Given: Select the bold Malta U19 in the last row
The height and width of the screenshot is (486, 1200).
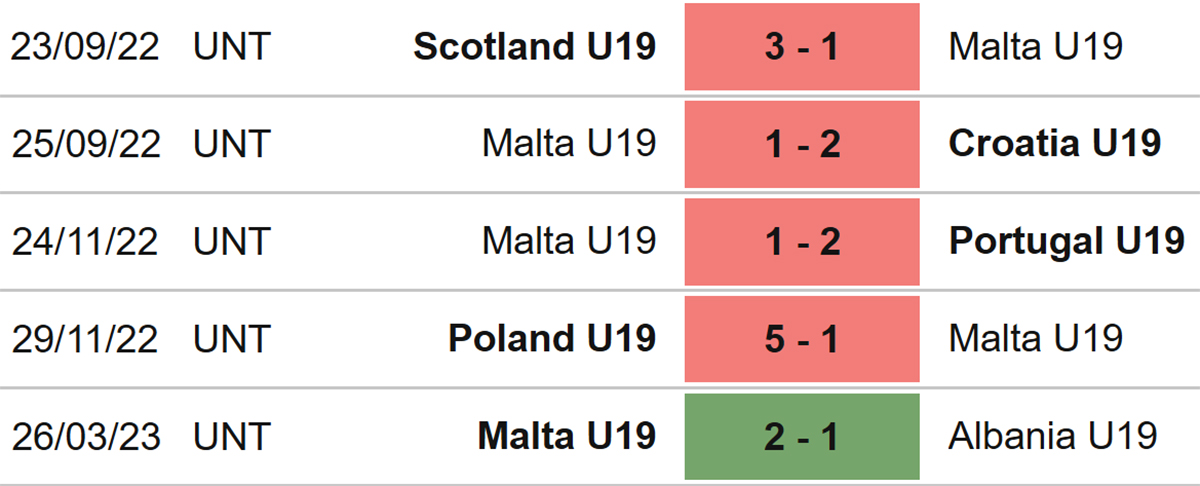Looking at the screenshot, I should [567, 435].
